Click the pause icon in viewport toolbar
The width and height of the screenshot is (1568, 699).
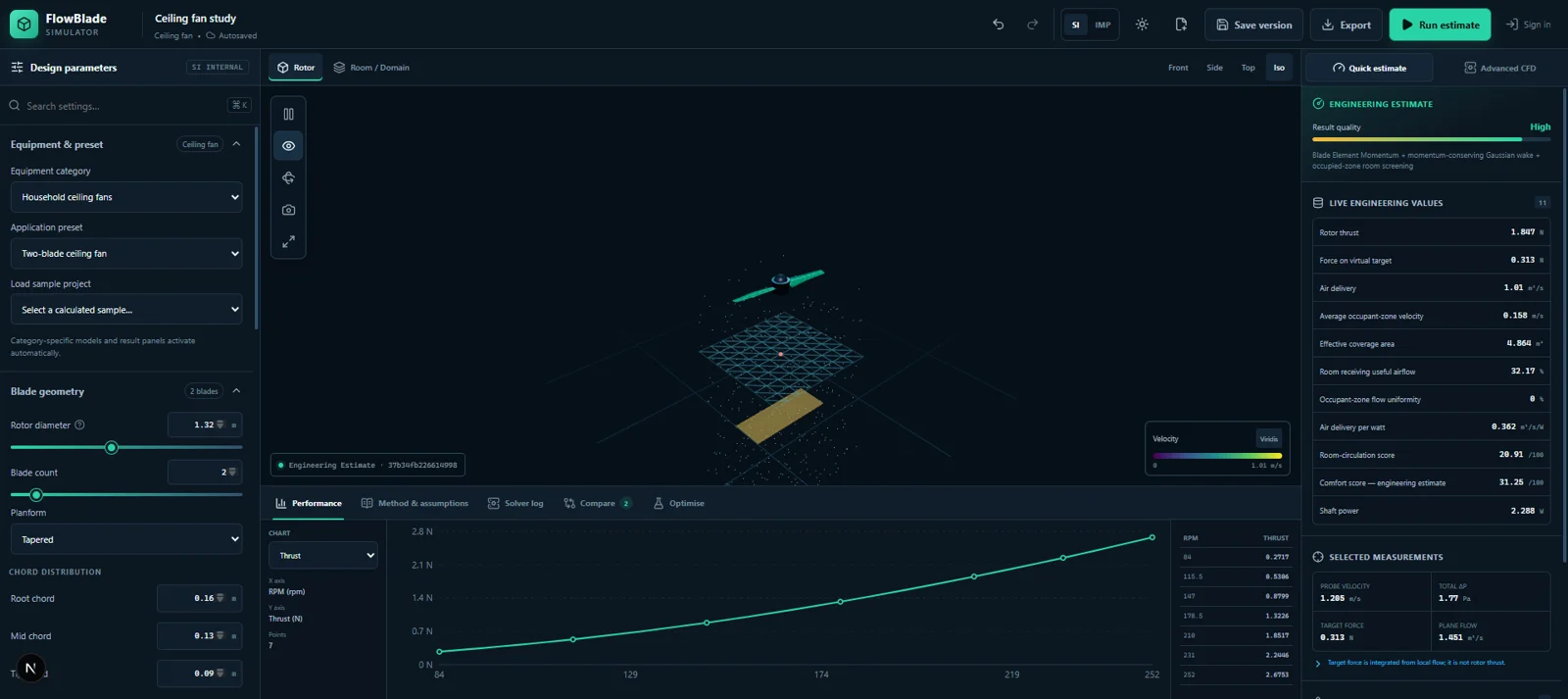click(288, 114)
